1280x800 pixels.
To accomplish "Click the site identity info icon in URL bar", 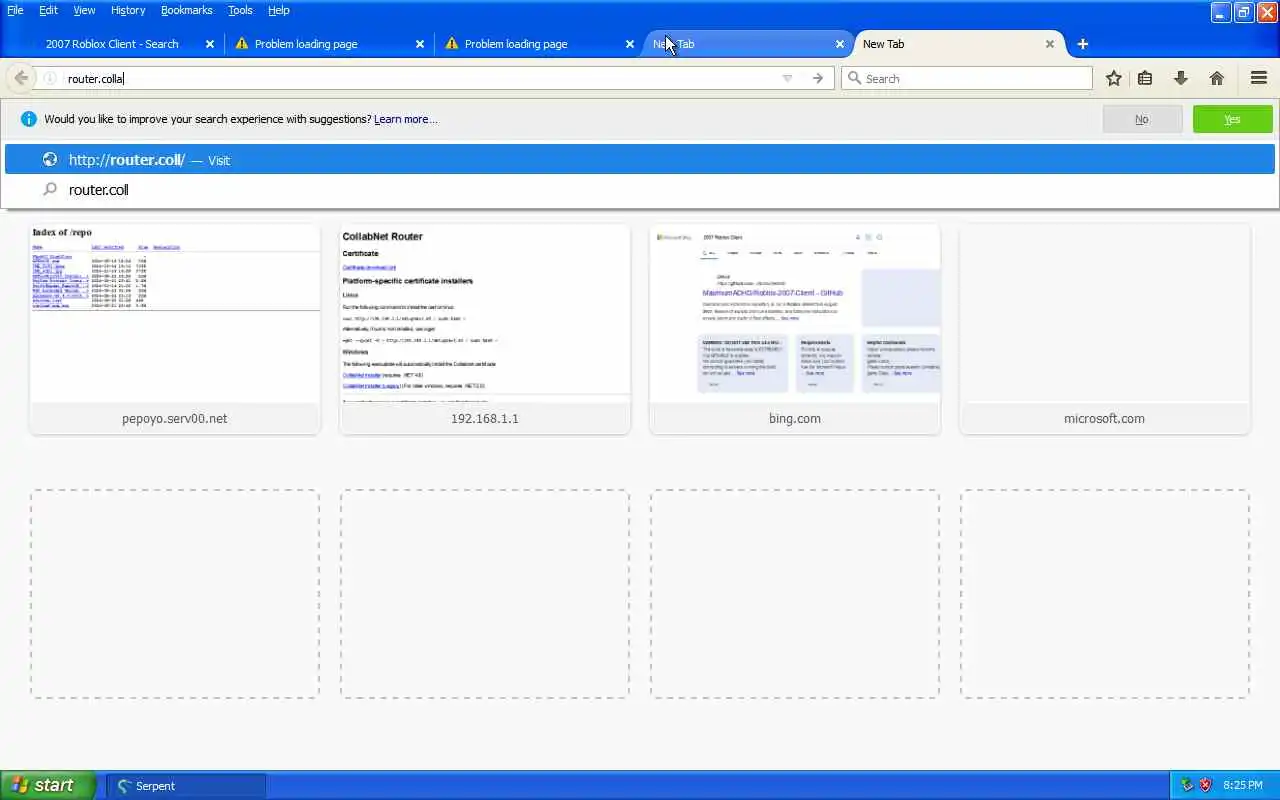I will point(50,78).
